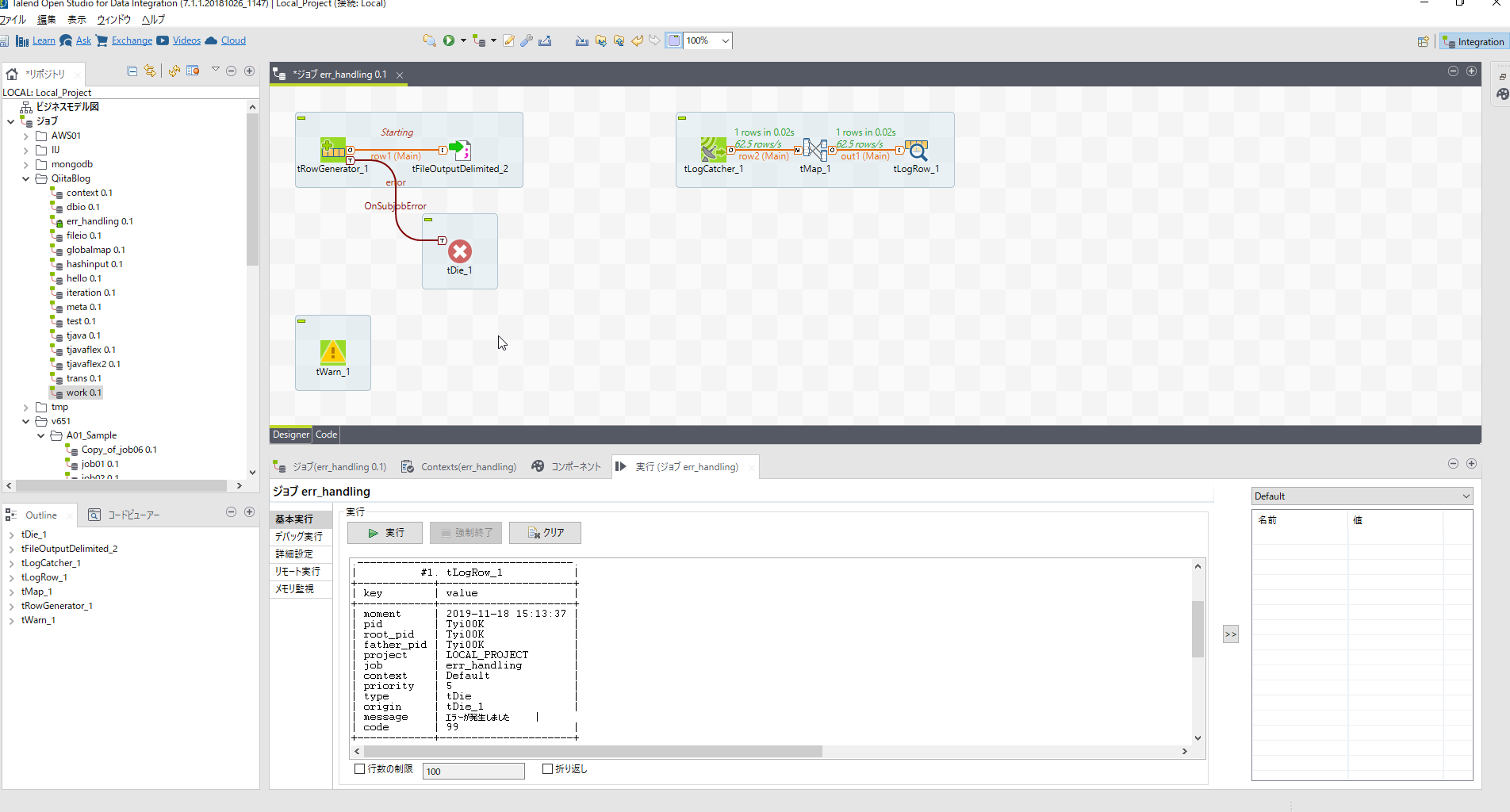
Task: Click the 実行 run button
Action: coord(385,533)
